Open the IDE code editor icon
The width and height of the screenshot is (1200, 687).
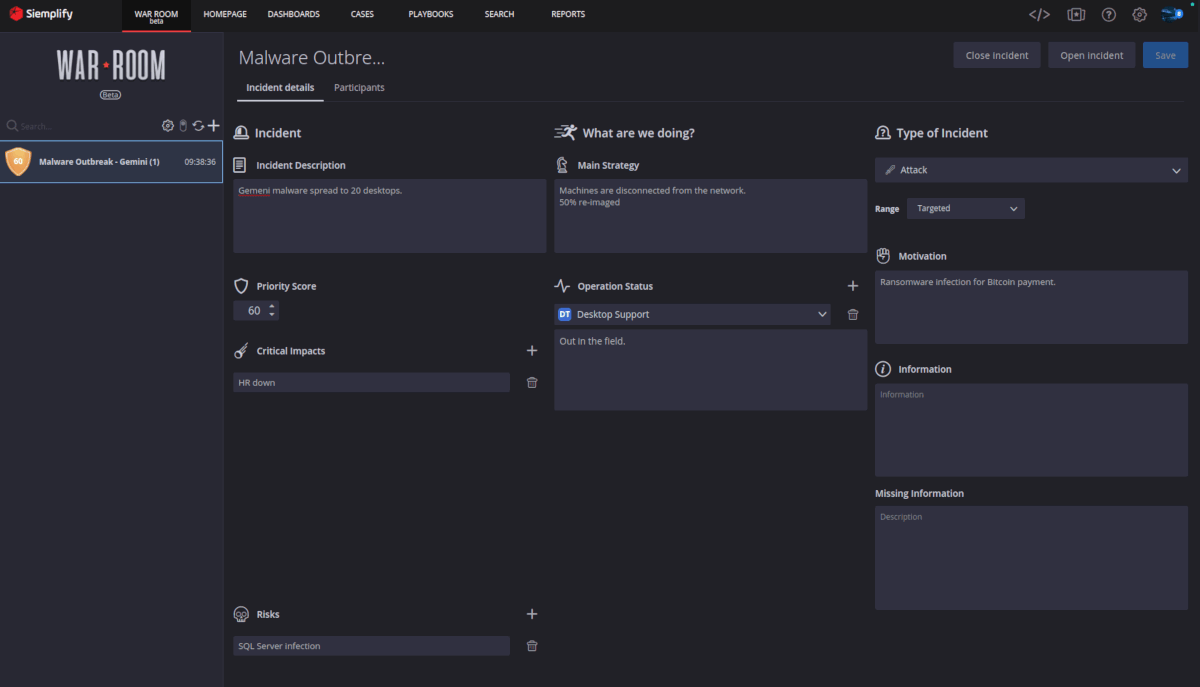point(1038,14)
